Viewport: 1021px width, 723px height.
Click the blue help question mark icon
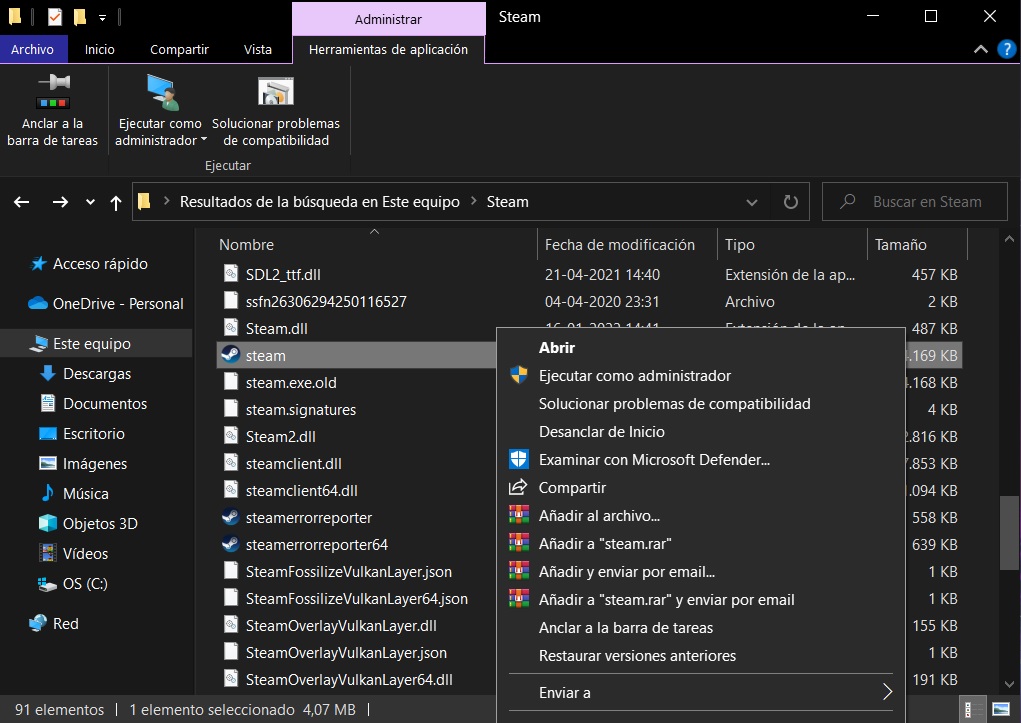(x=1005, y=49)
